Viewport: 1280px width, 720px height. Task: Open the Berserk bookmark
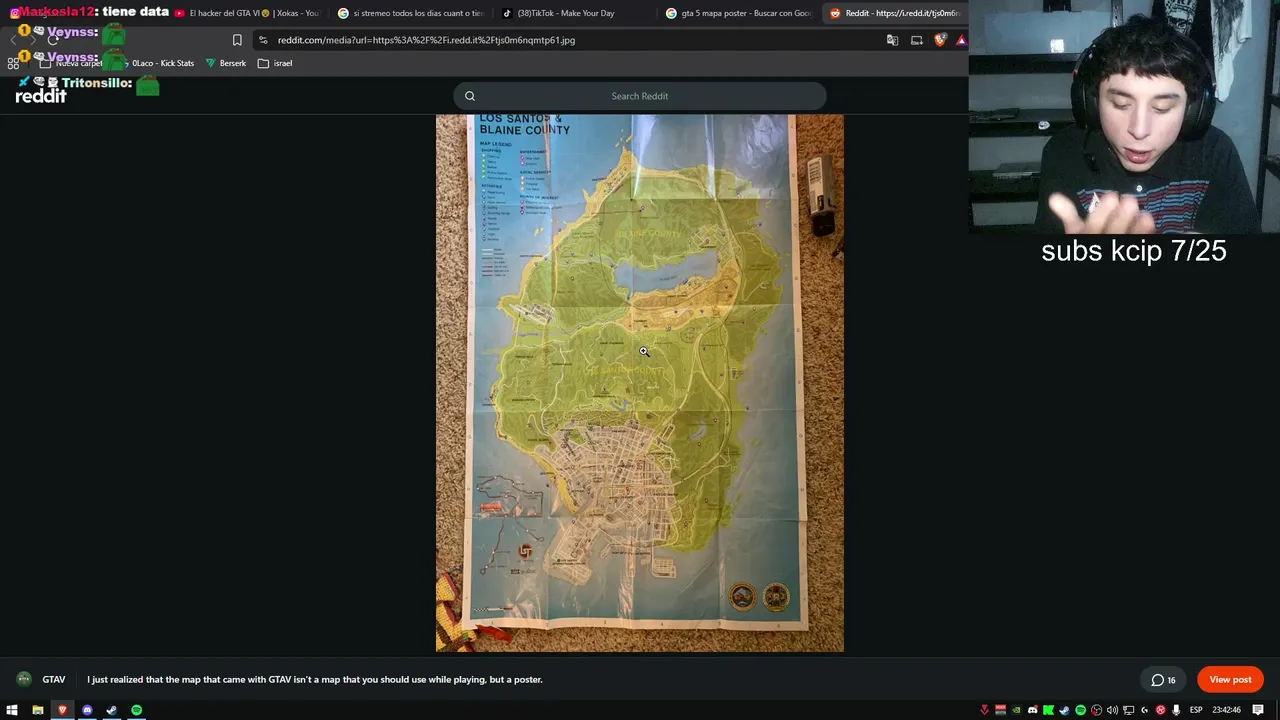226,63
